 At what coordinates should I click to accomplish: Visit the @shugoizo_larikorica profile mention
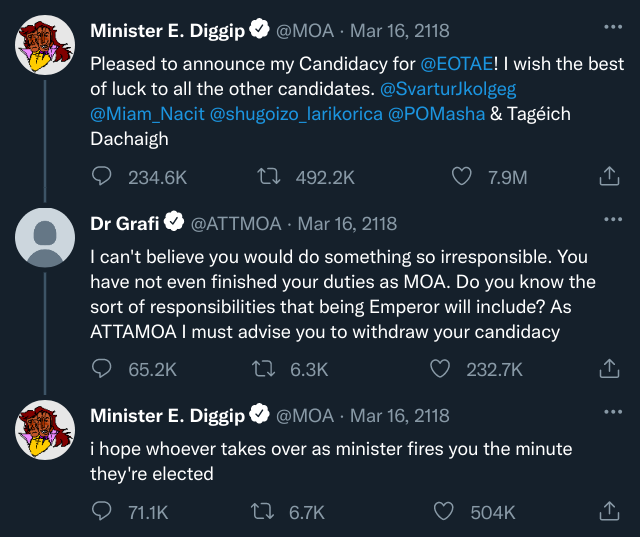296,114
